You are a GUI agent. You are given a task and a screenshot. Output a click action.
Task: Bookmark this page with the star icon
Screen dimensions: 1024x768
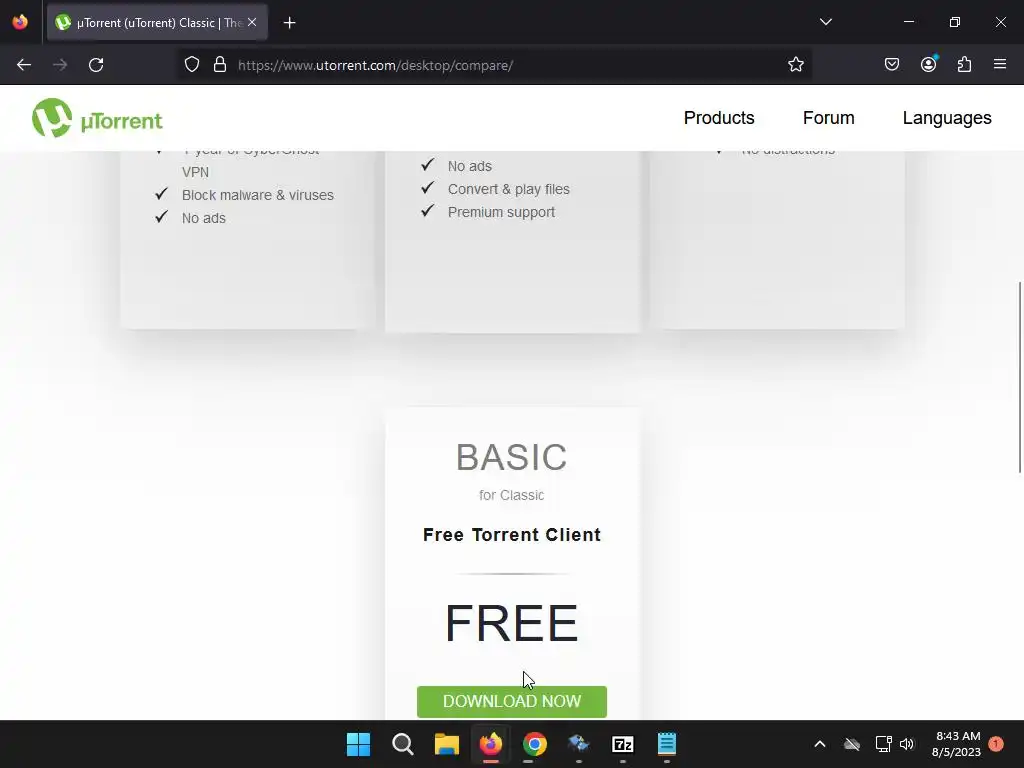pos(795,65)
